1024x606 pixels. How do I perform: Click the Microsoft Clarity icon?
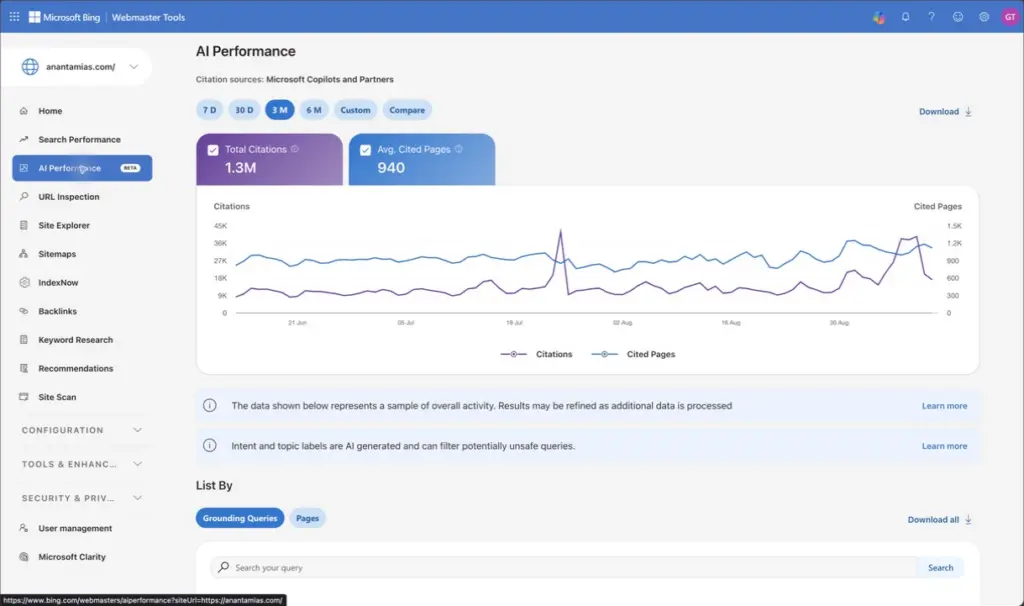24,556
